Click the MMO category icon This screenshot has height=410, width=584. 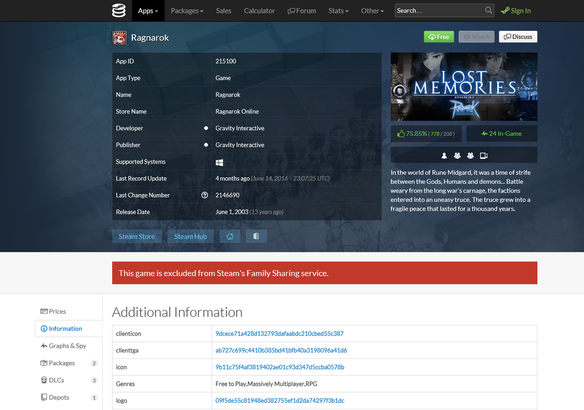point(470,156)
